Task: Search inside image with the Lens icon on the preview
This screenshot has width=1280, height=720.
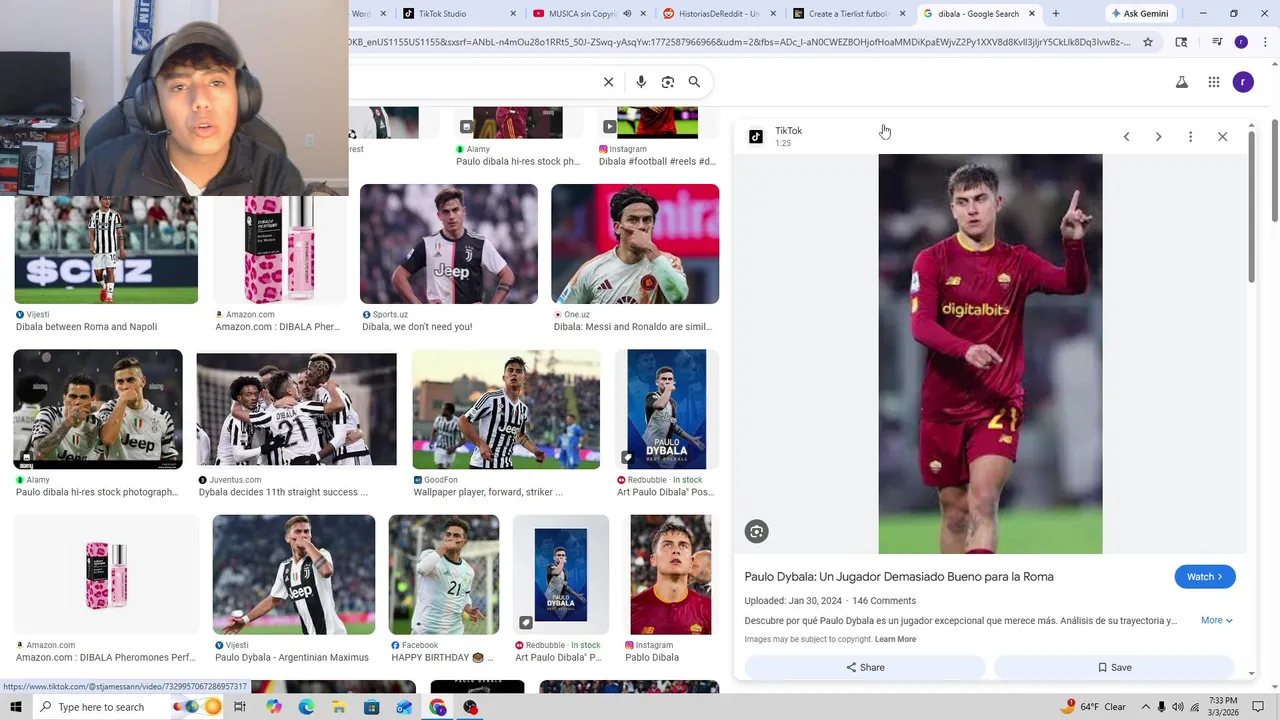Action: pyautogui.click(x=757, y=532)
